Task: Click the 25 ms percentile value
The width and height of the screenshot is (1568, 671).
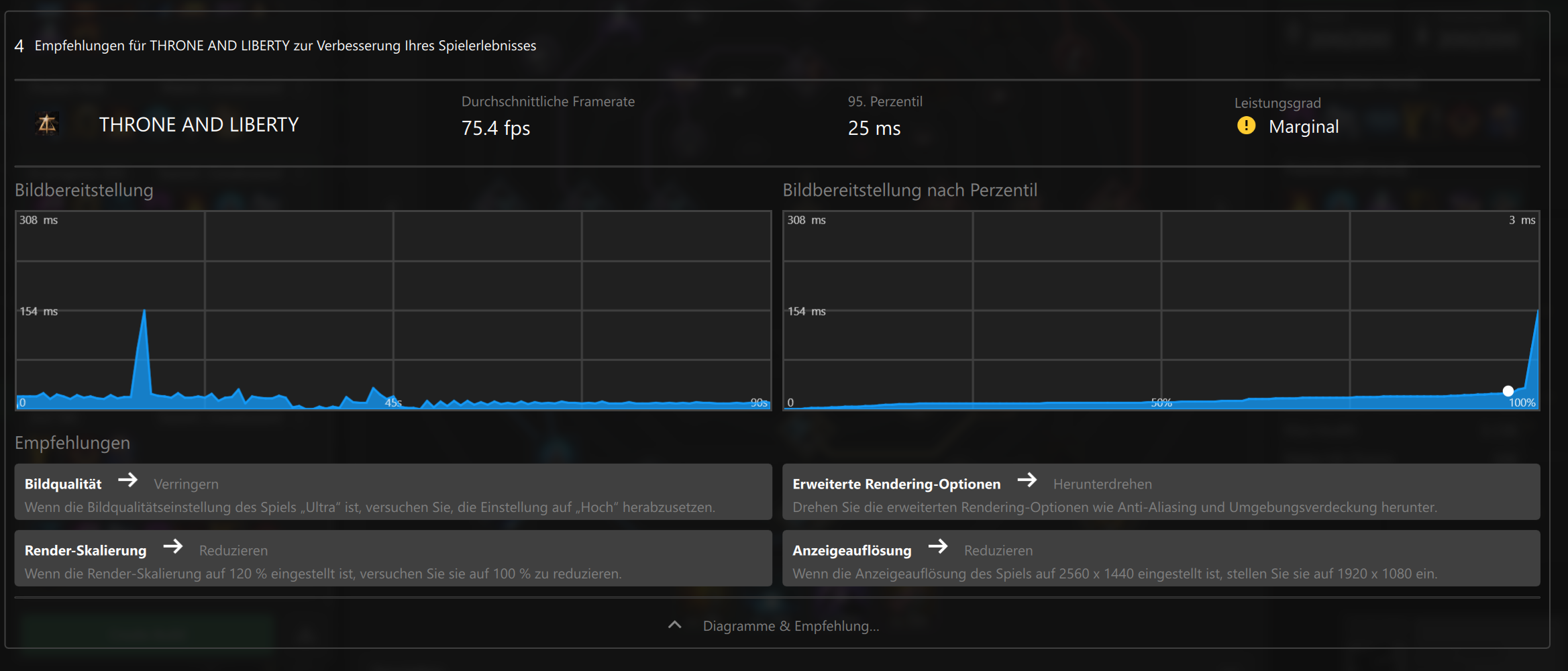Action: click(x=874, y=128)
